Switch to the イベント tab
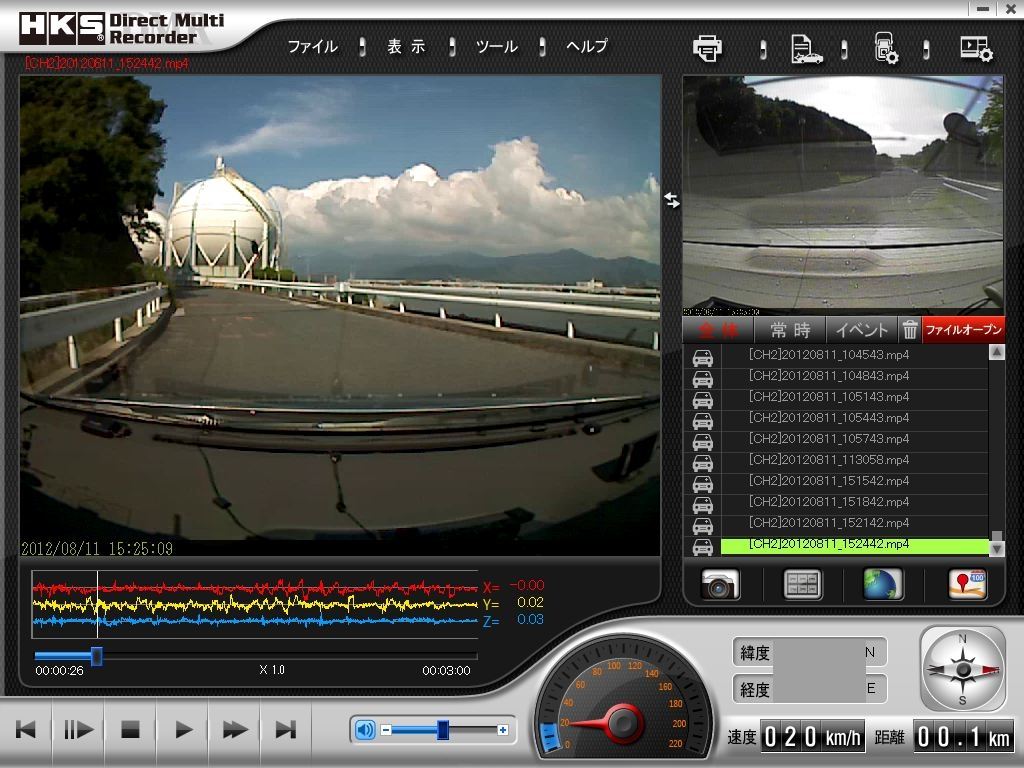 862,330
